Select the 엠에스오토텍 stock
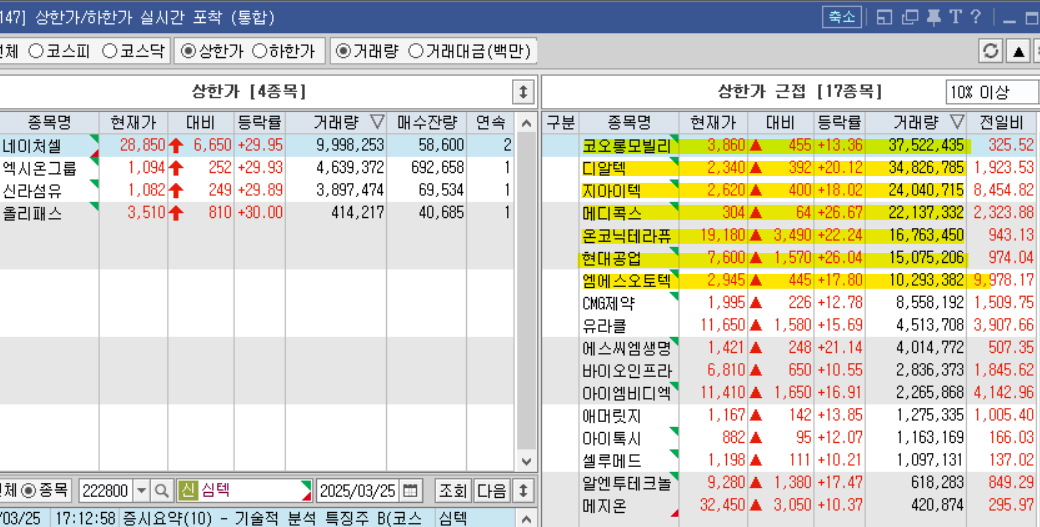 [x=627, y=281]
